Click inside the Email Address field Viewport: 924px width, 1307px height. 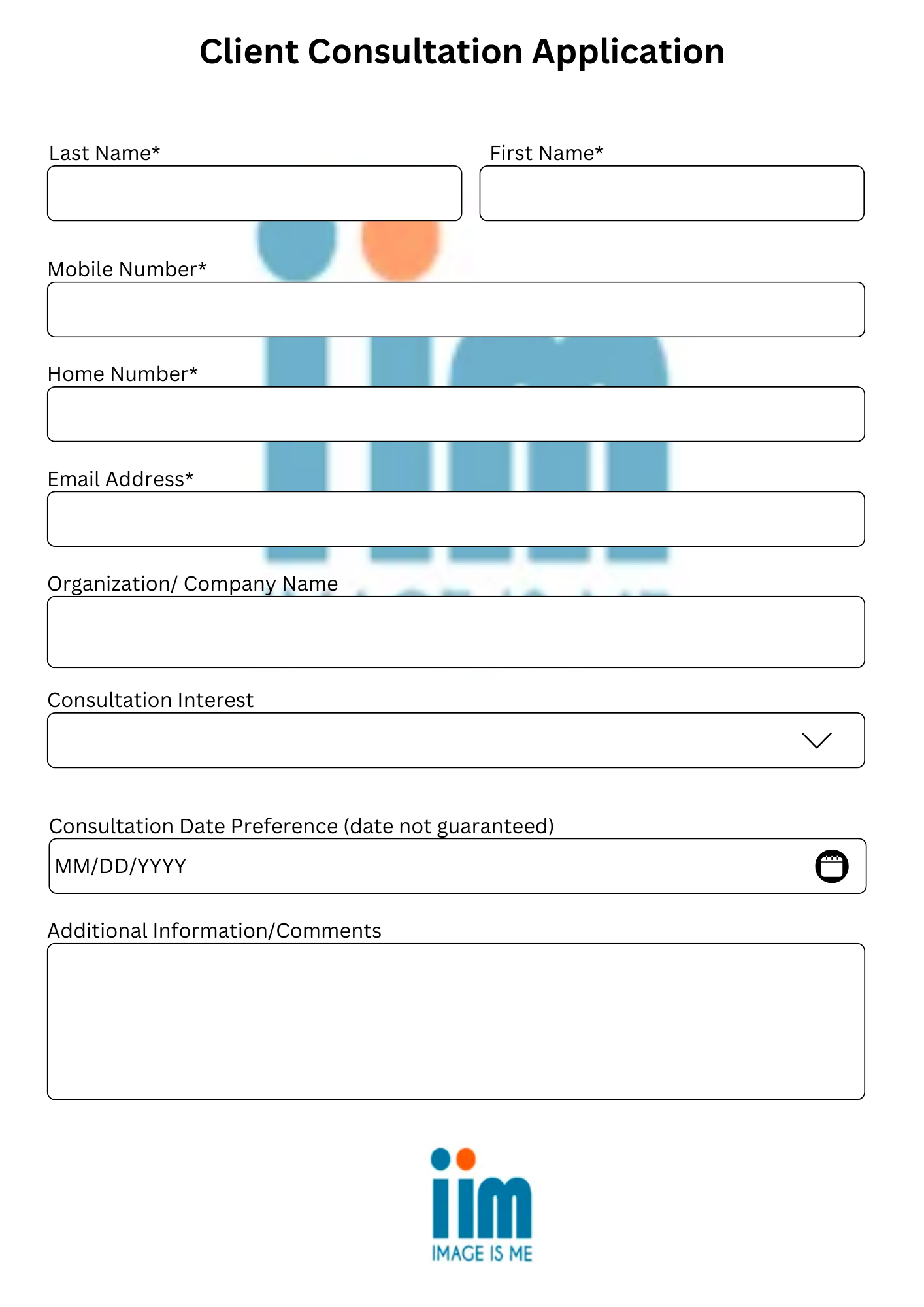coord(456,519)
